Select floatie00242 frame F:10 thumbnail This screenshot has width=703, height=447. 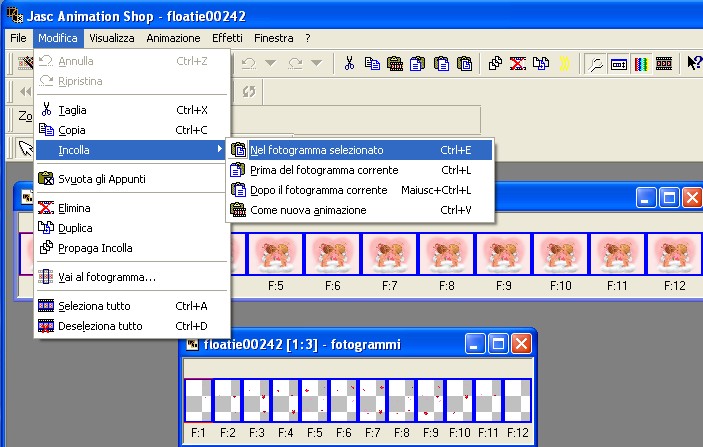[x=460, y=400]
